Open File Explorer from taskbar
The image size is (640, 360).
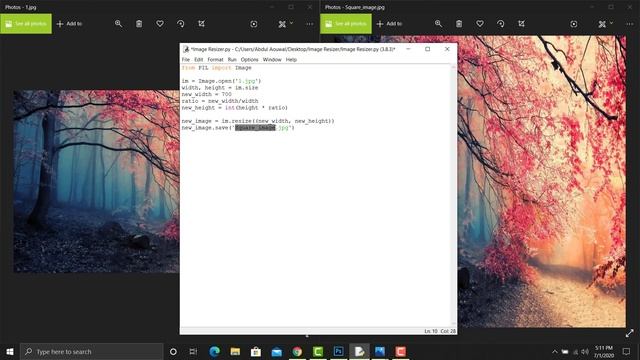click(235, 351)
